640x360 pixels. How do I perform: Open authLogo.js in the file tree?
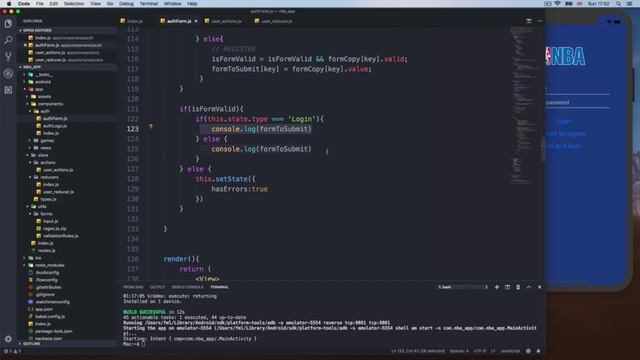point(55,126)
